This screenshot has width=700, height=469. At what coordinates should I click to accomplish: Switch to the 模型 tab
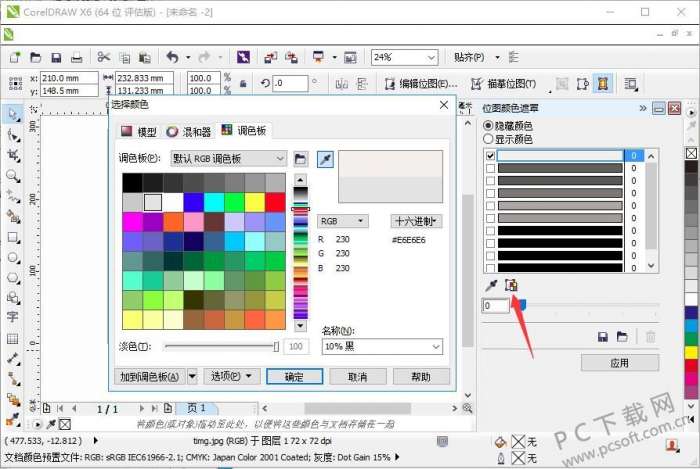139,131
